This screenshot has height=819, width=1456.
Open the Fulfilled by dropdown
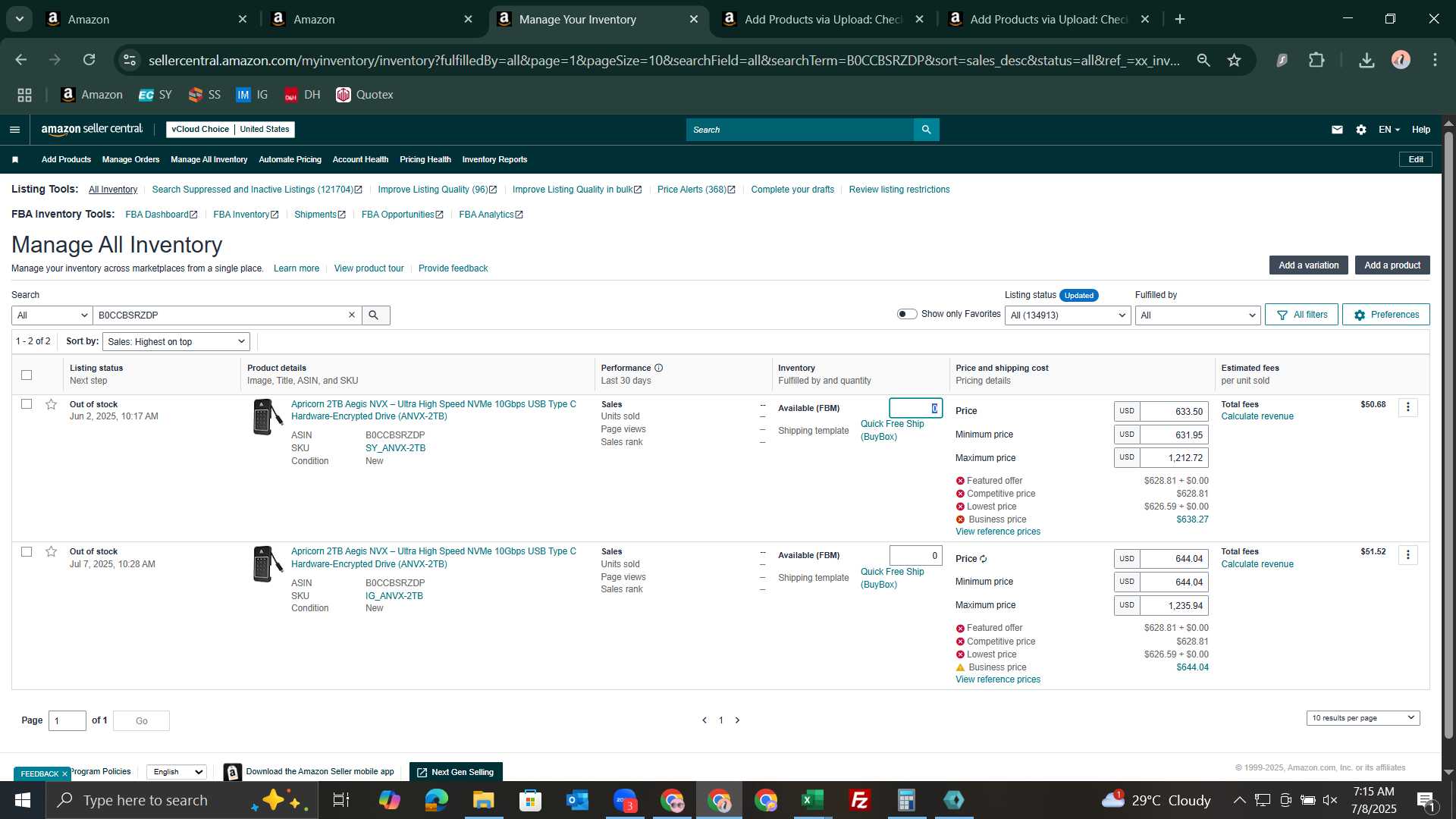[1198, 315]
